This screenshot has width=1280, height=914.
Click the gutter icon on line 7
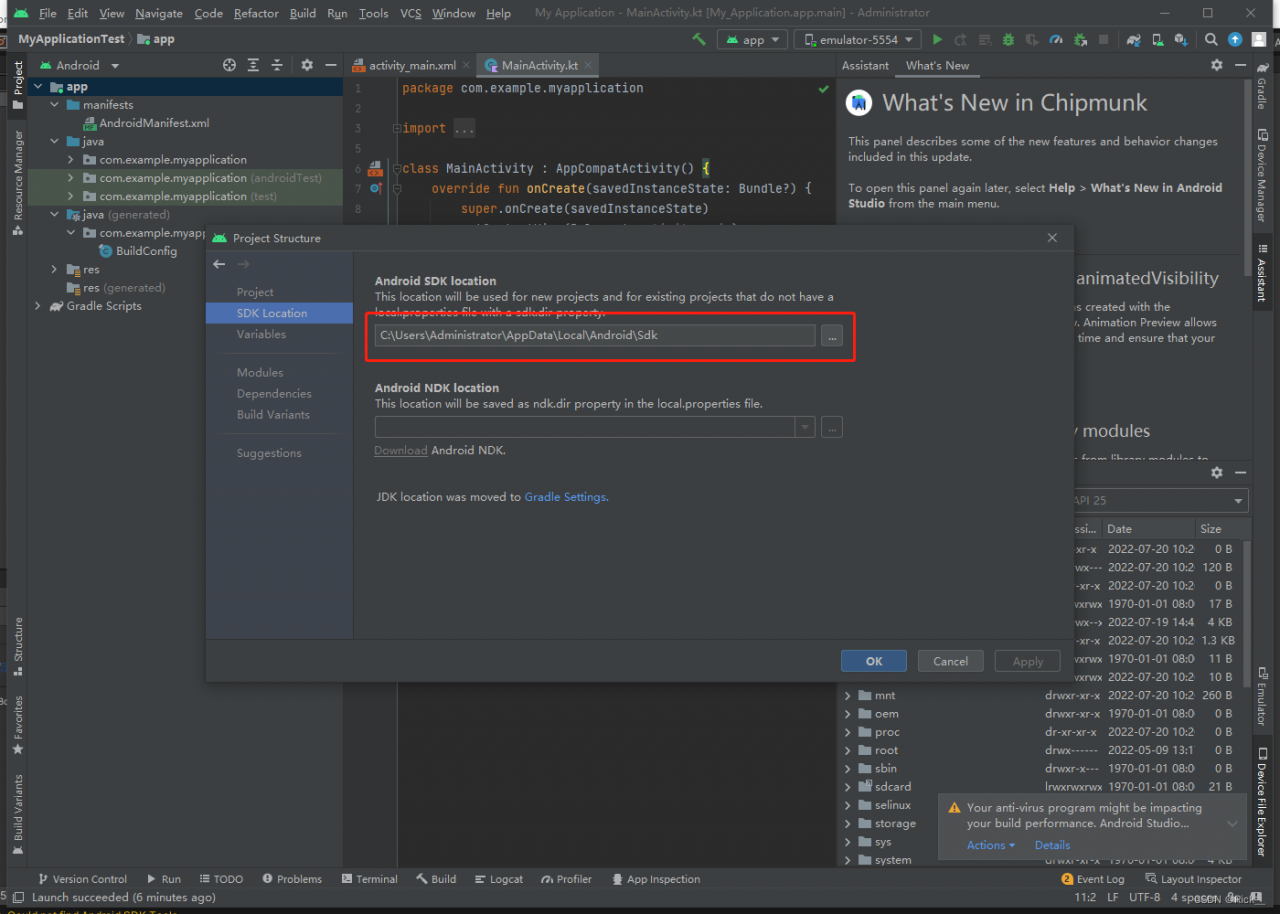[x=376, y=188]
